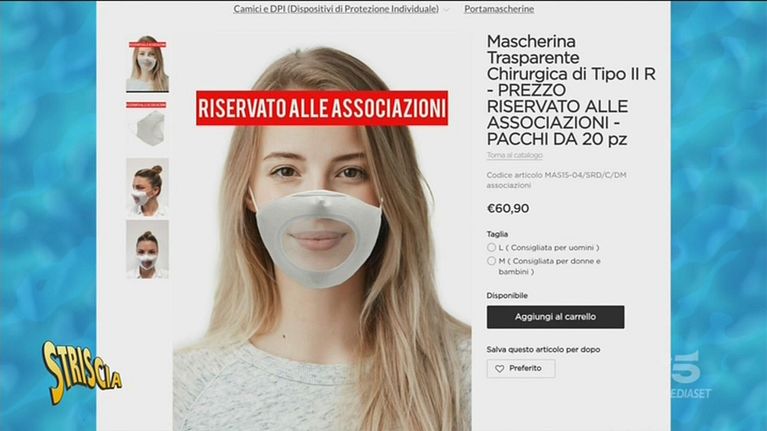The image size is (767, 431).
Task: Click the Preferito button
Action: (521, 368)
